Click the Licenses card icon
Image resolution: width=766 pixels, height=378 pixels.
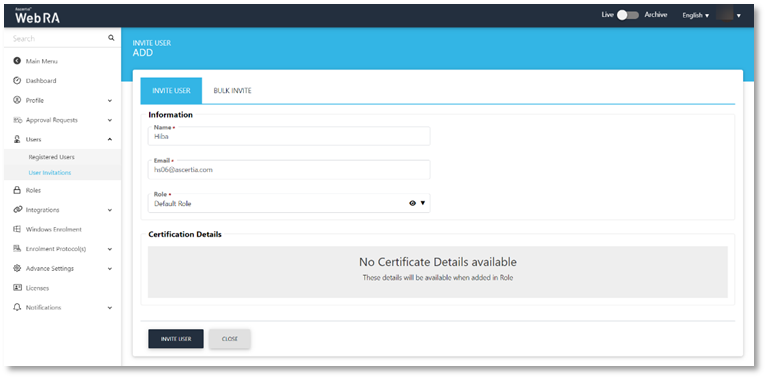pos(17,288)
